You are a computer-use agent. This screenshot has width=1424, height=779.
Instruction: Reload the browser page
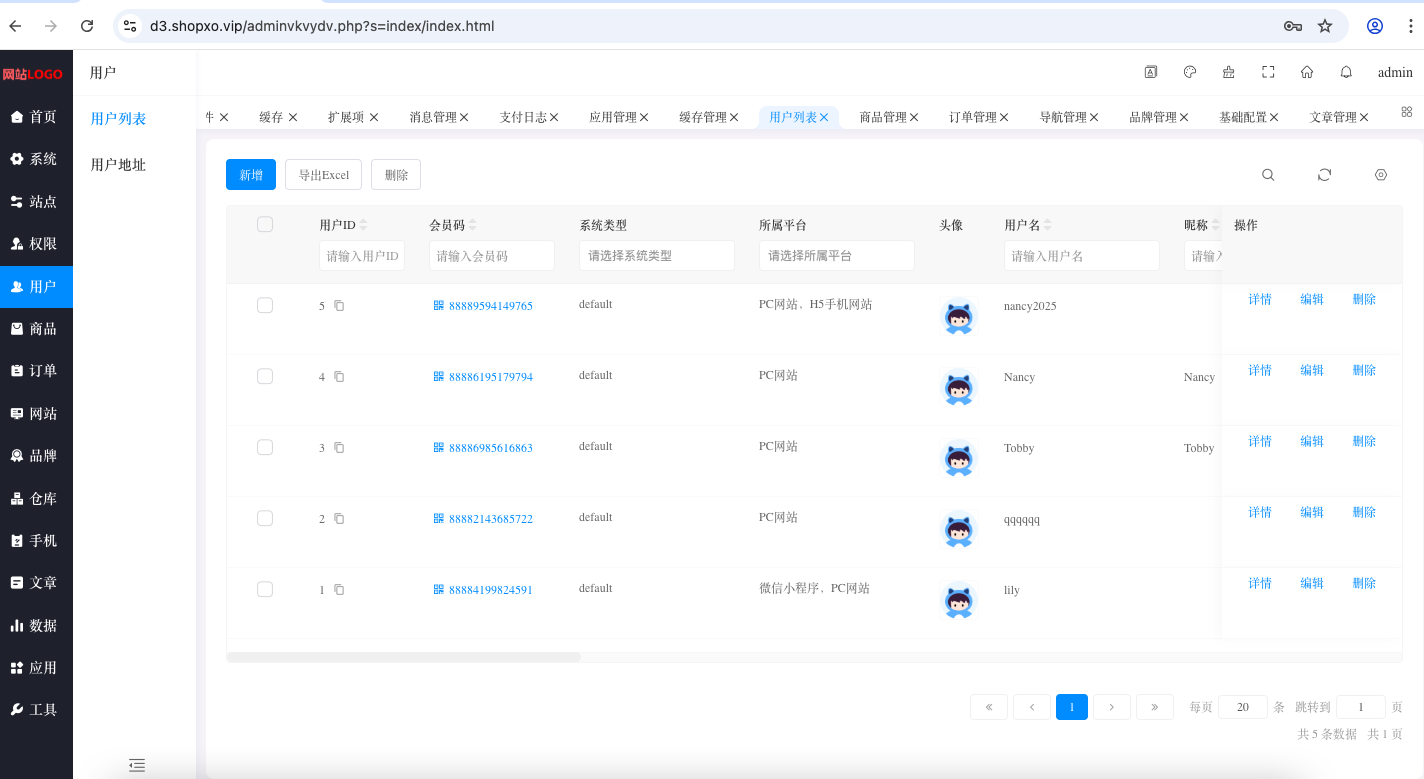[87, 26]
